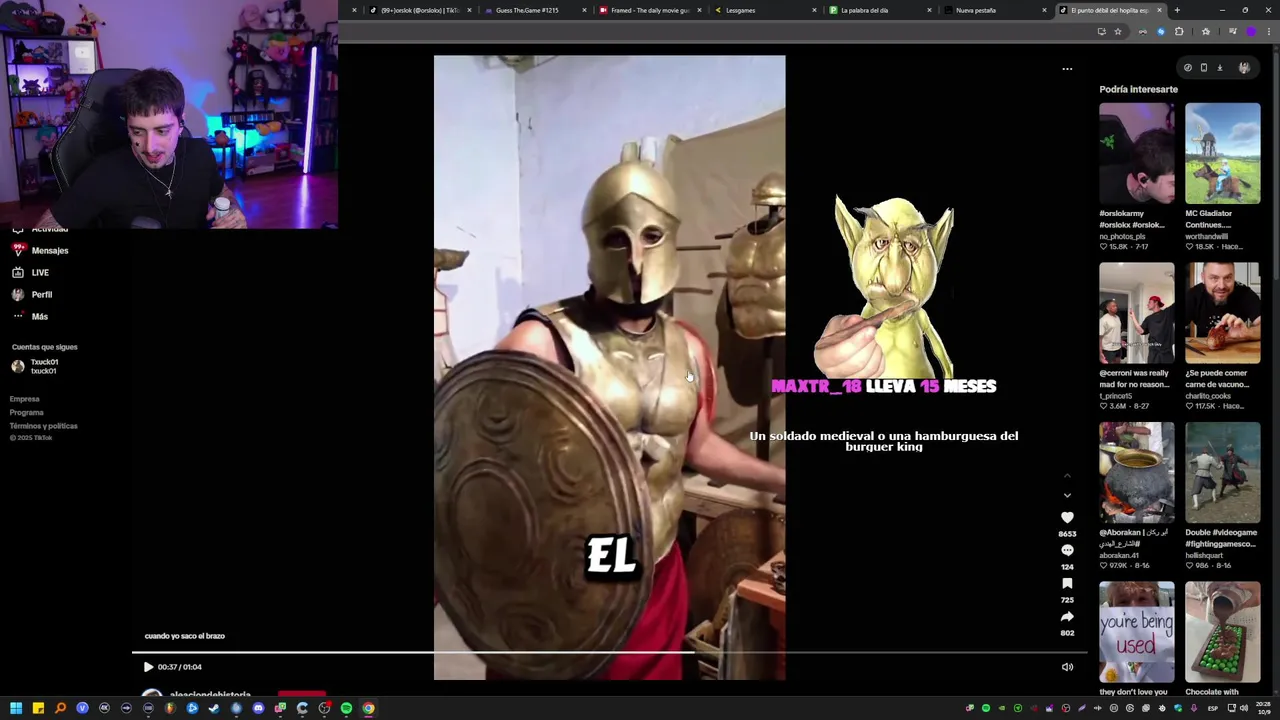Open the charlito_cooks author name

tap(1211, 396)
